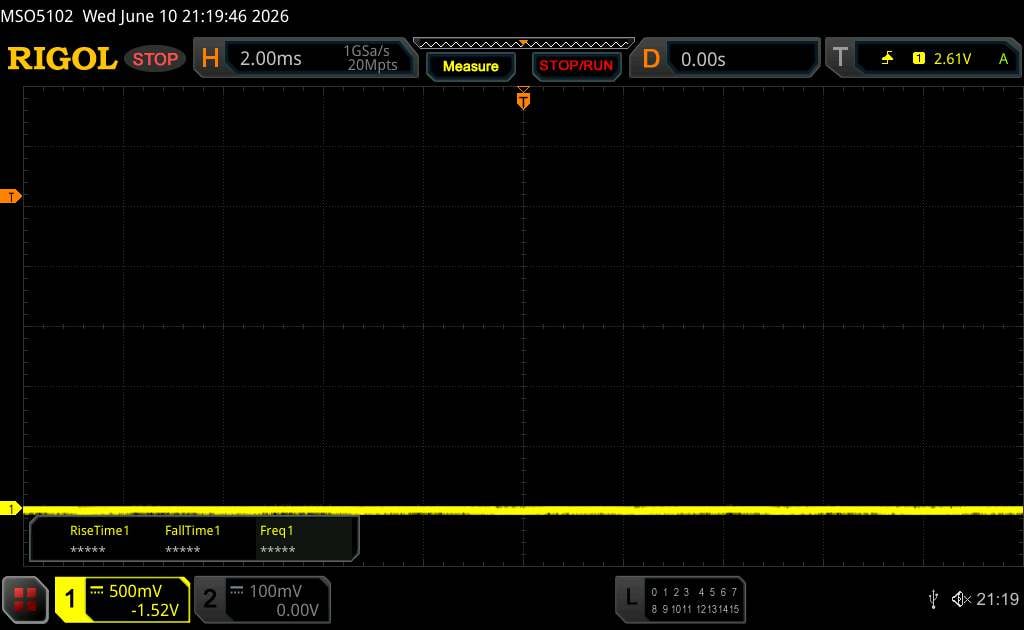Tap the STOP/RUN button
Viewport: 1024px width, 630px height.
tap(576, 66)
